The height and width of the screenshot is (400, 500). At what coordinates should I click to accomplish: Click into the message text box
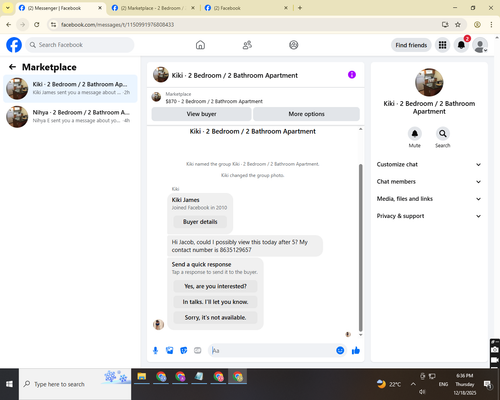[272, 351]
